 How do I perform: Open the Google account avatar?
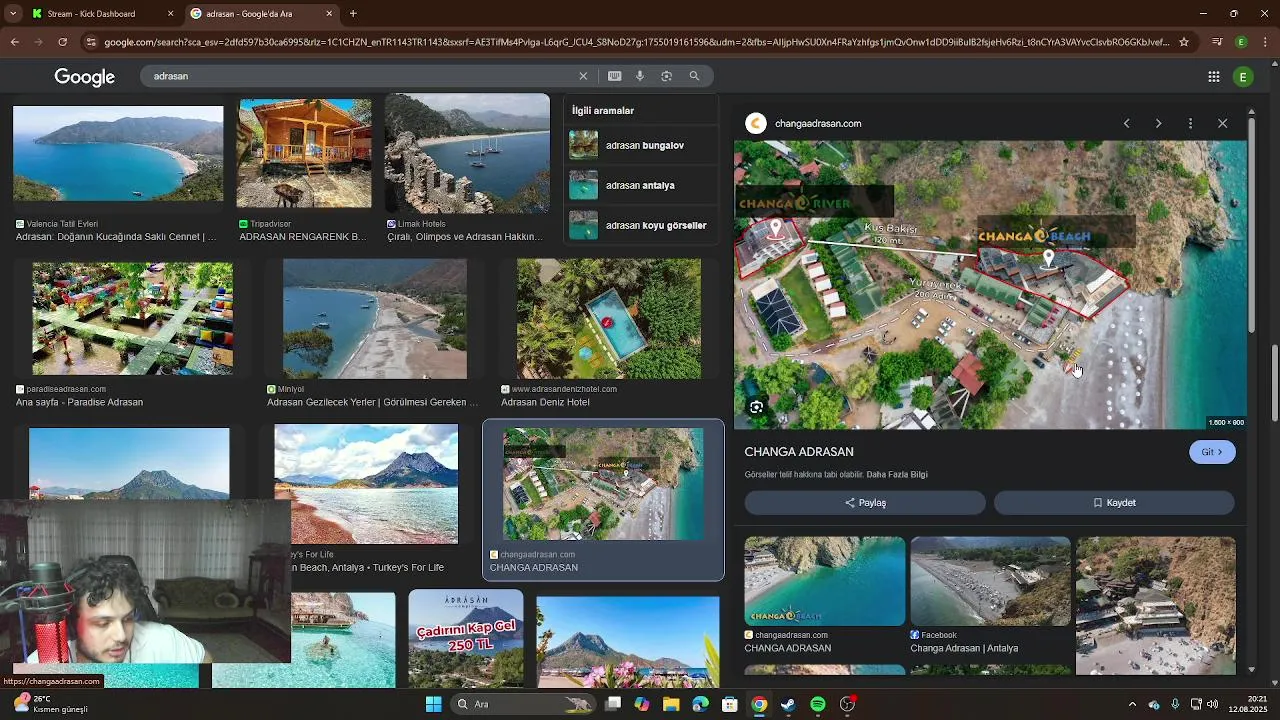click(1244, 76)
